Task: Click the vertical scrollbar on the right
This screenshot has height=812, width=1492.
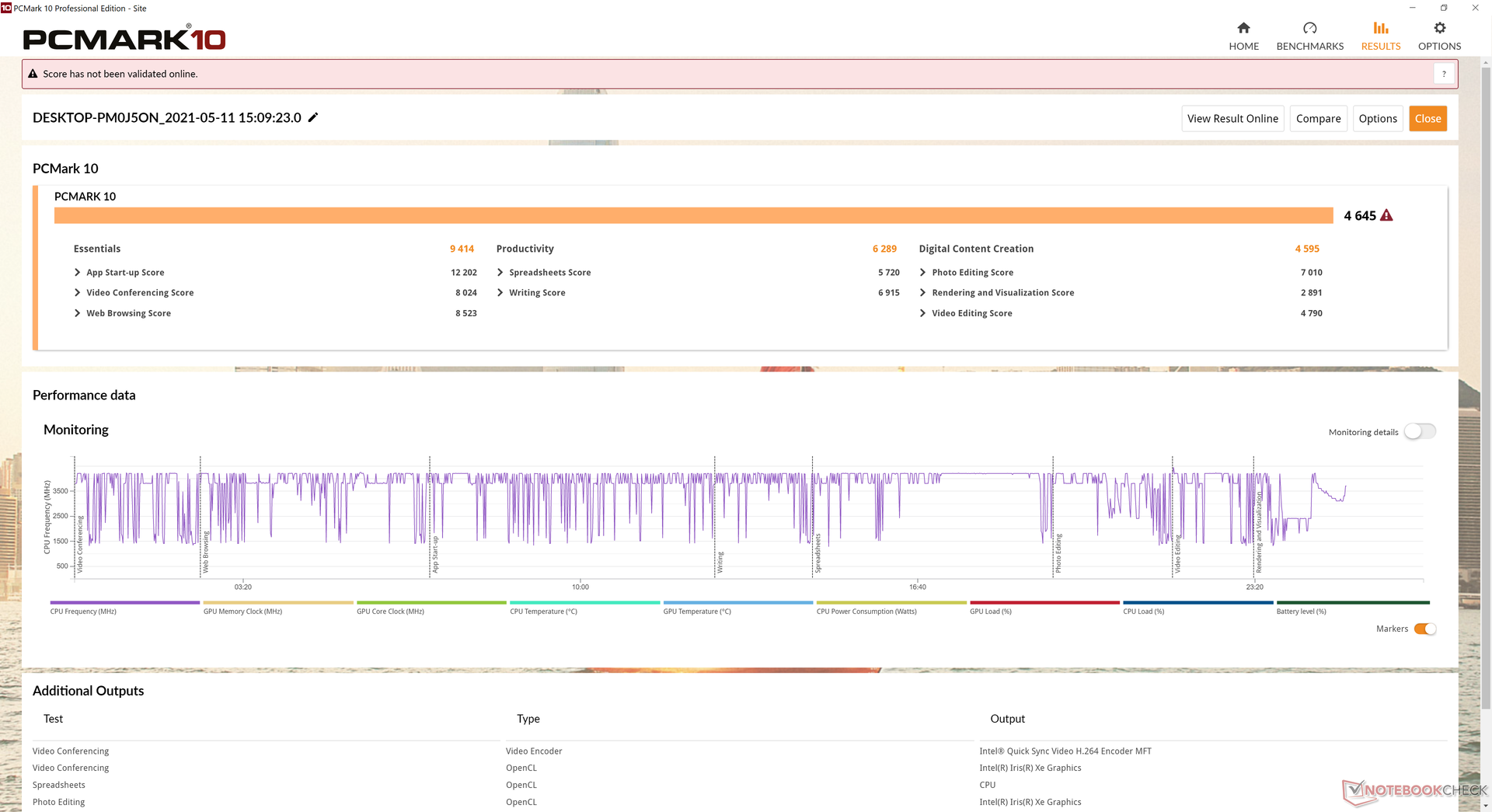Action: point(1486,389)
